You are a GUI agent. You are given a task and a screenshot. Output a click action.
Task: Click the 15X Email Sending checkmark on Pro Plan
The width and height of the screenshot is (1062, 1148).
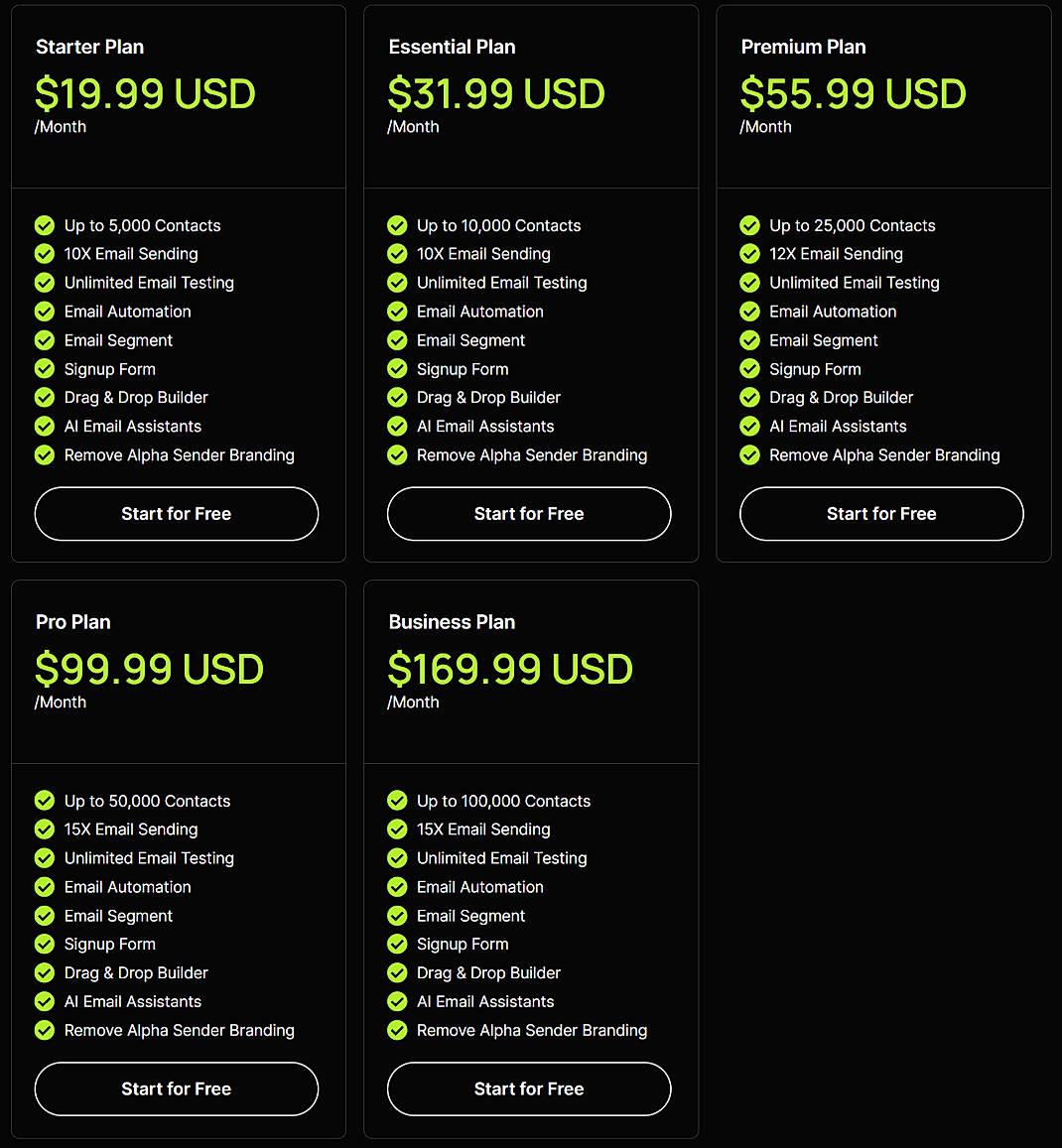coord(45,829)
